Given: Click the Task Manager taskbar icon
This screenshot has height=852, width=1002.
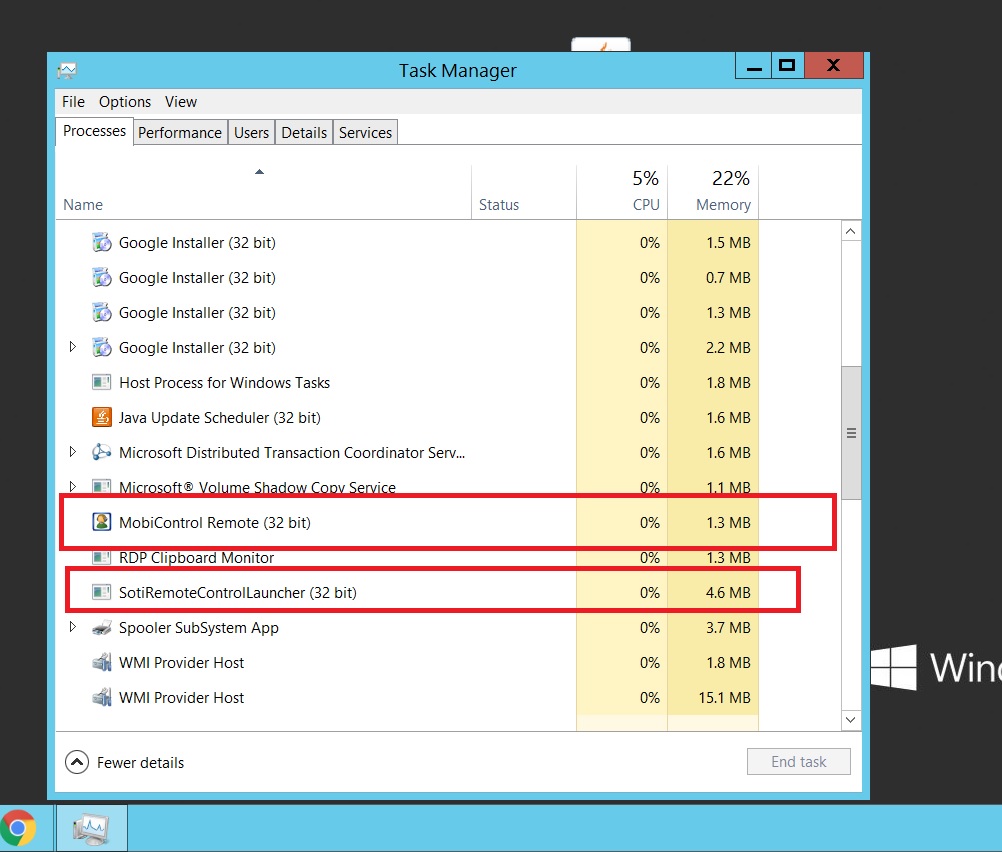Looking at the screenshot, I should click(x=92, y=828).
